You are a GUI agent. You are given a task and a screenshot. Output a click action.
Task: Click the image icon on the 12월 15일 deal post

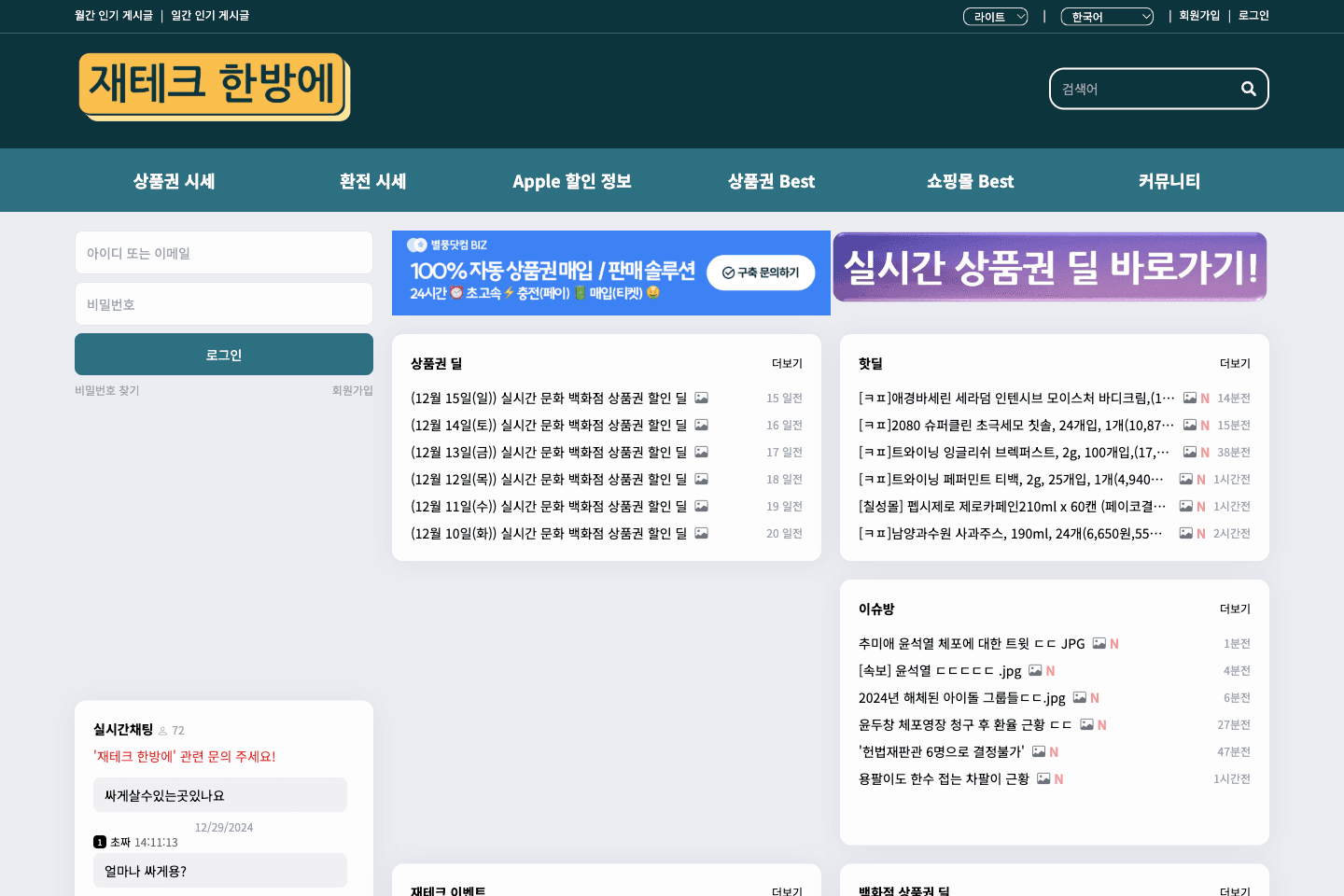click(701, 398)
